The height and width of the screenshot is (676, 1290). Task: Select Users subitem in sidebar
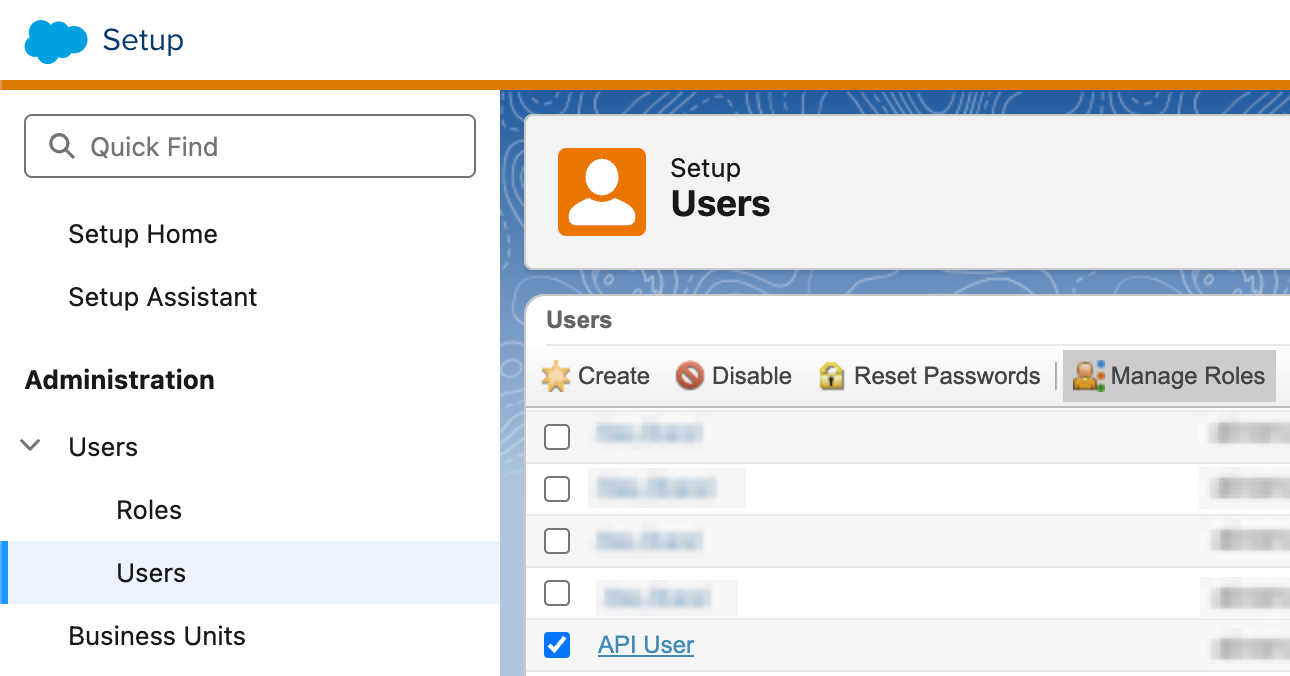(151, 573)
